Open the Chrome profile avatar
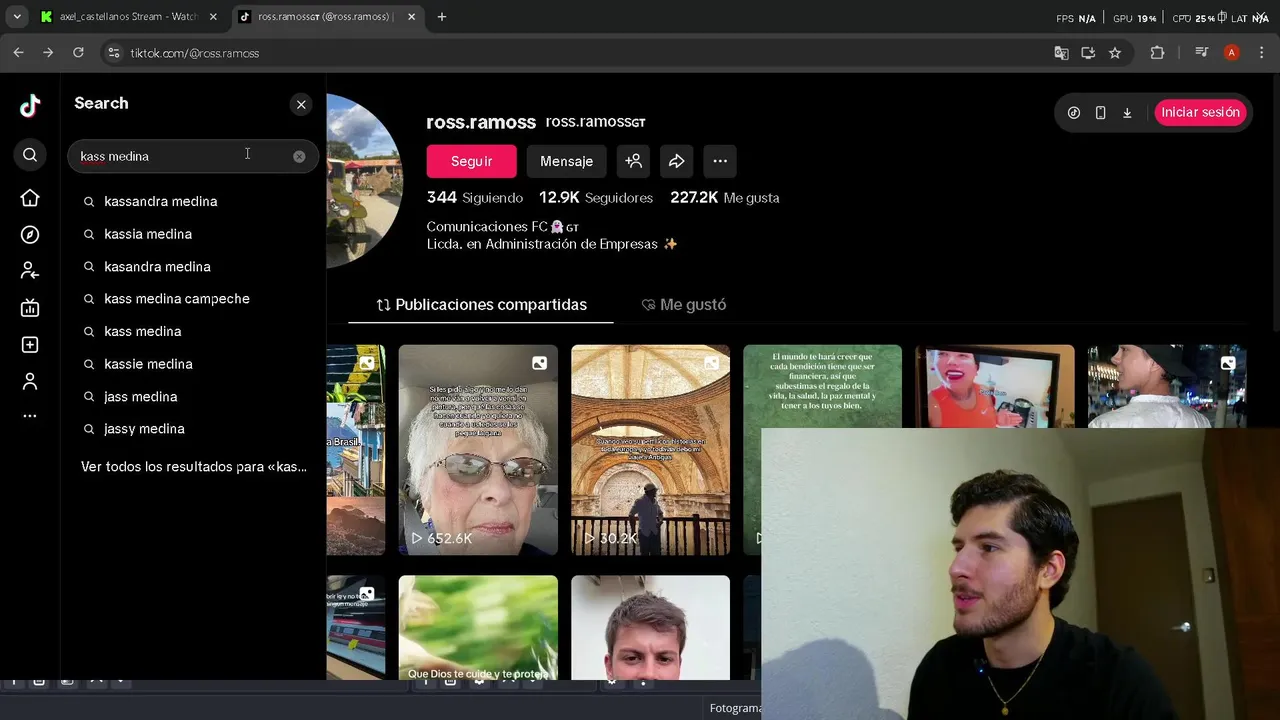The image size is (1280, 720). [1231, 53]
